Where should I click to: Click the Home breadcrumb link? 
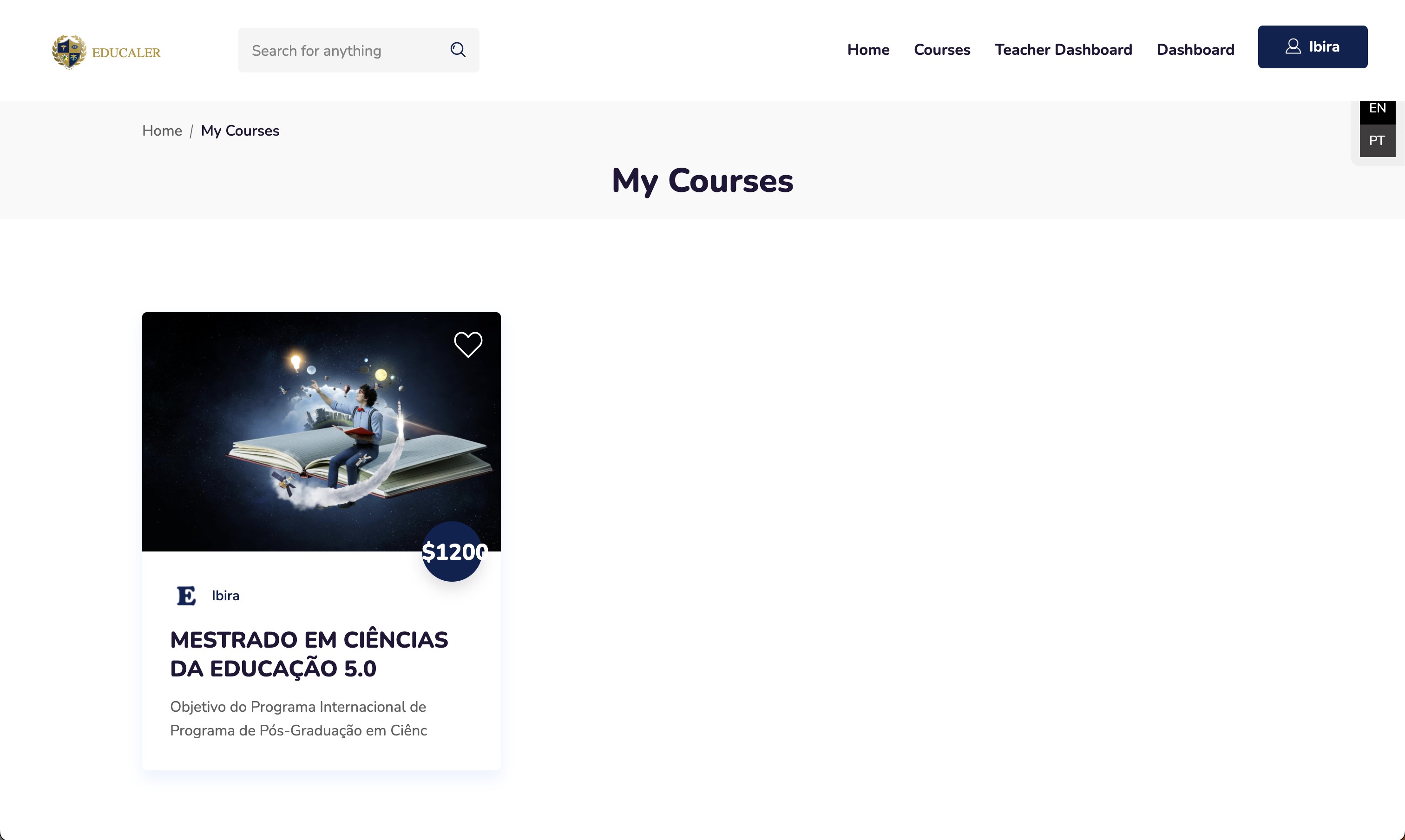coord(162,131)
